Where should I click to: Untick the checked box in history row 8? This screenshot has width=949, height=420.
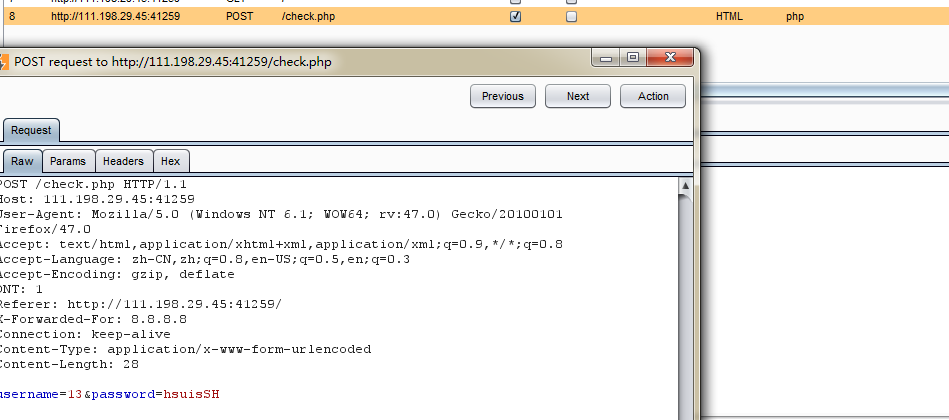[x=515, y=17]
